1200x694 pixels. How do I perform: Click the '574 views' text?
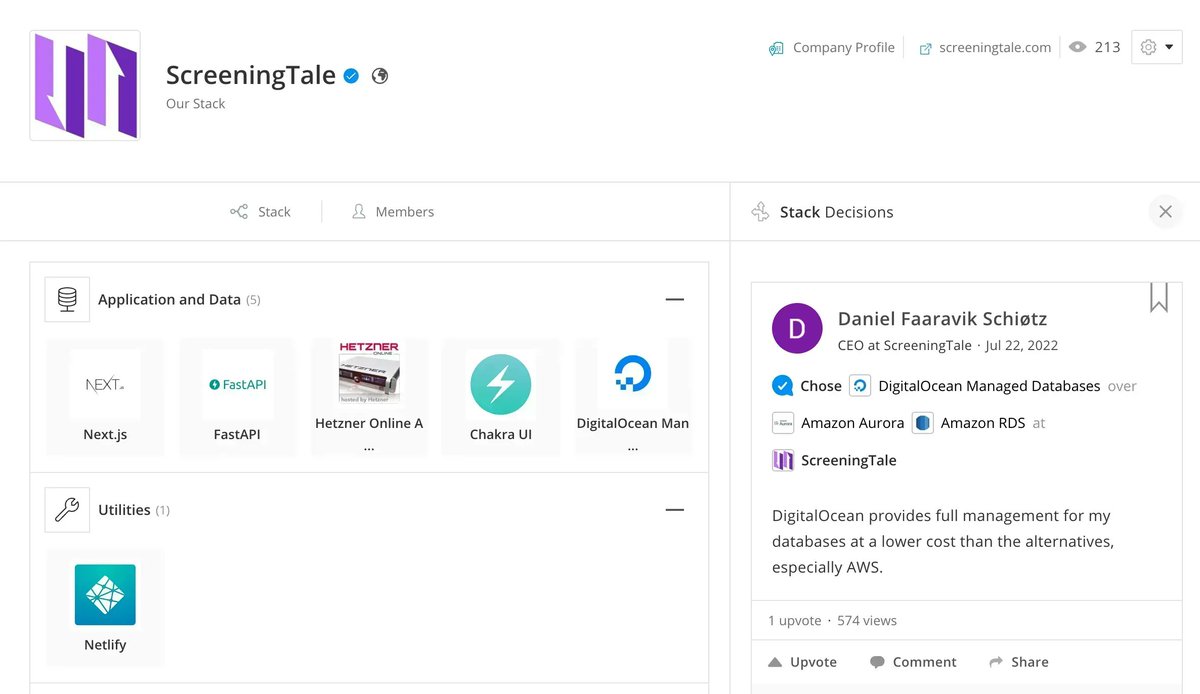(x=867, y=620)
